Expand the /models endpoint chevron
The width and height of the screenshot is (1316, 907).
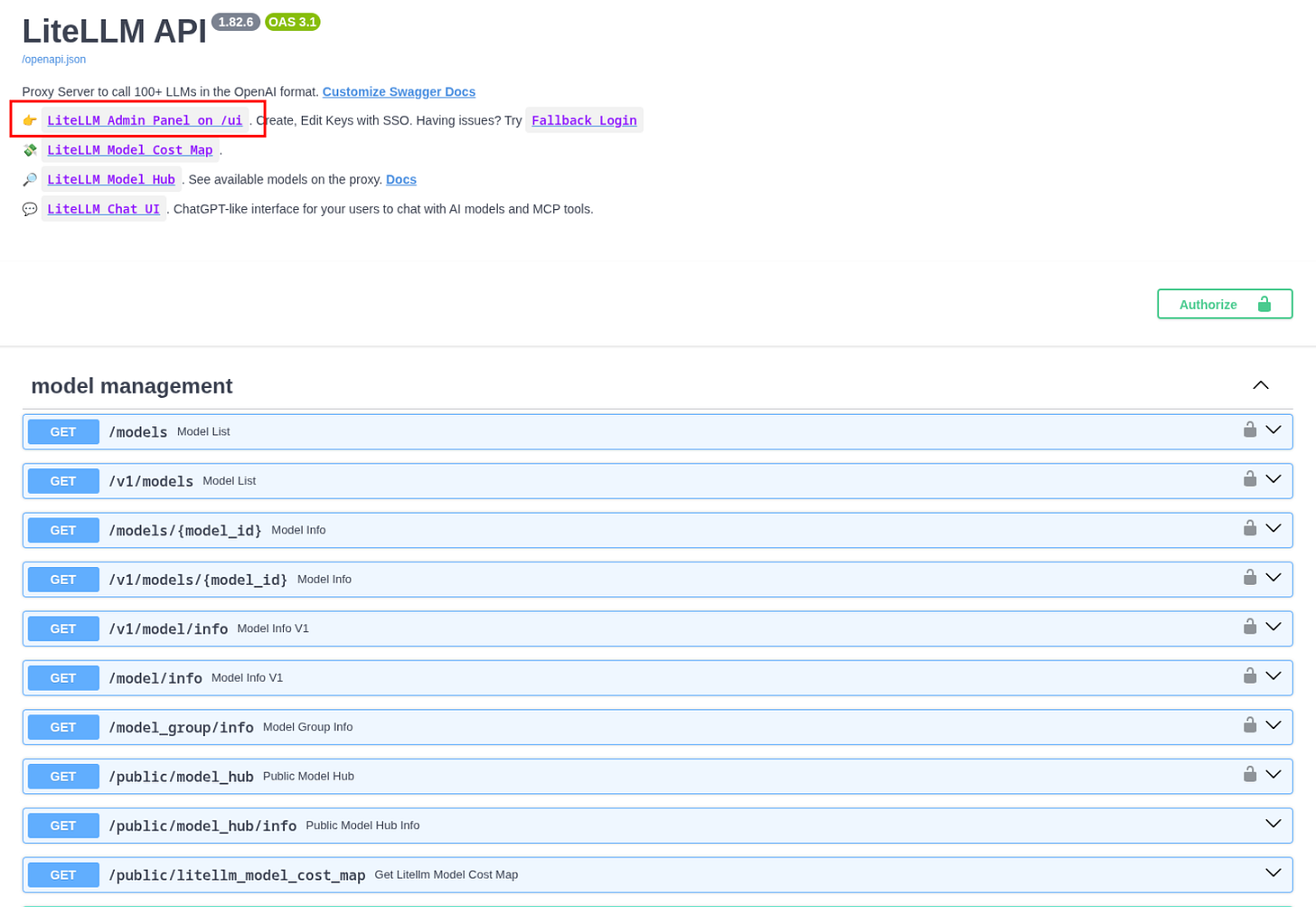pos(1274,430)
